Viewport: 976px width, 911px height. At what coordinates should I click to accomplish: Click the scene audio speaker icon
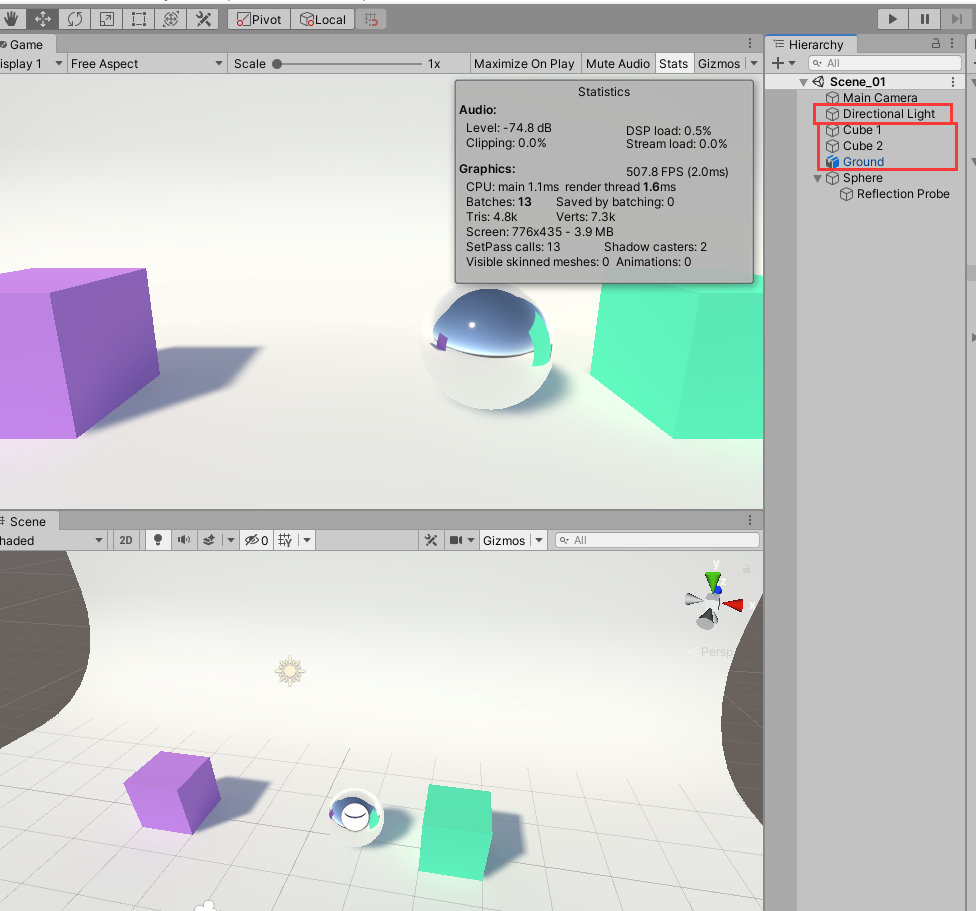(184, 540)
